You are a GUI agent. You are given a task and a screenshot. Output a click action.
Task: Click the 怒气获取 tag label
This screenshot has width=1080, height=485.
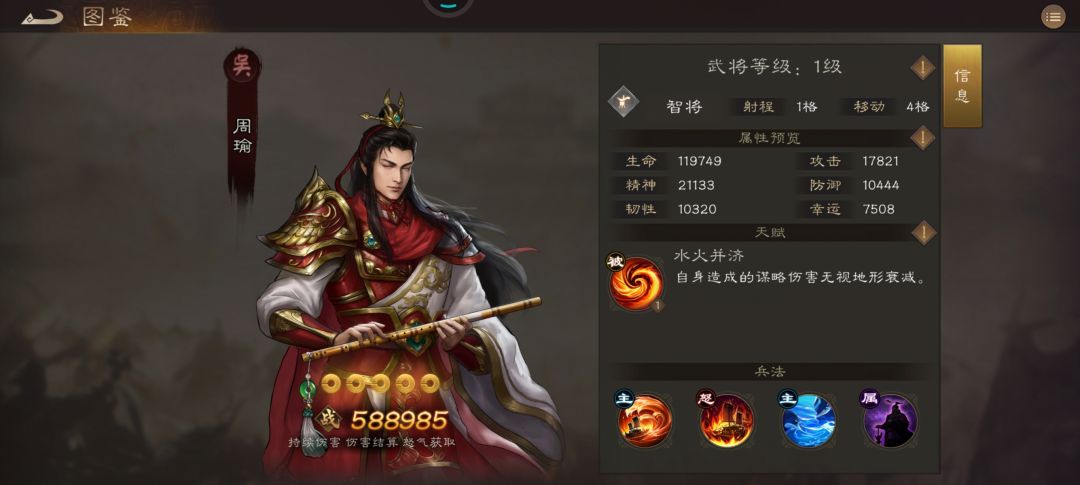pyautogui.click(x=429, y=442)
